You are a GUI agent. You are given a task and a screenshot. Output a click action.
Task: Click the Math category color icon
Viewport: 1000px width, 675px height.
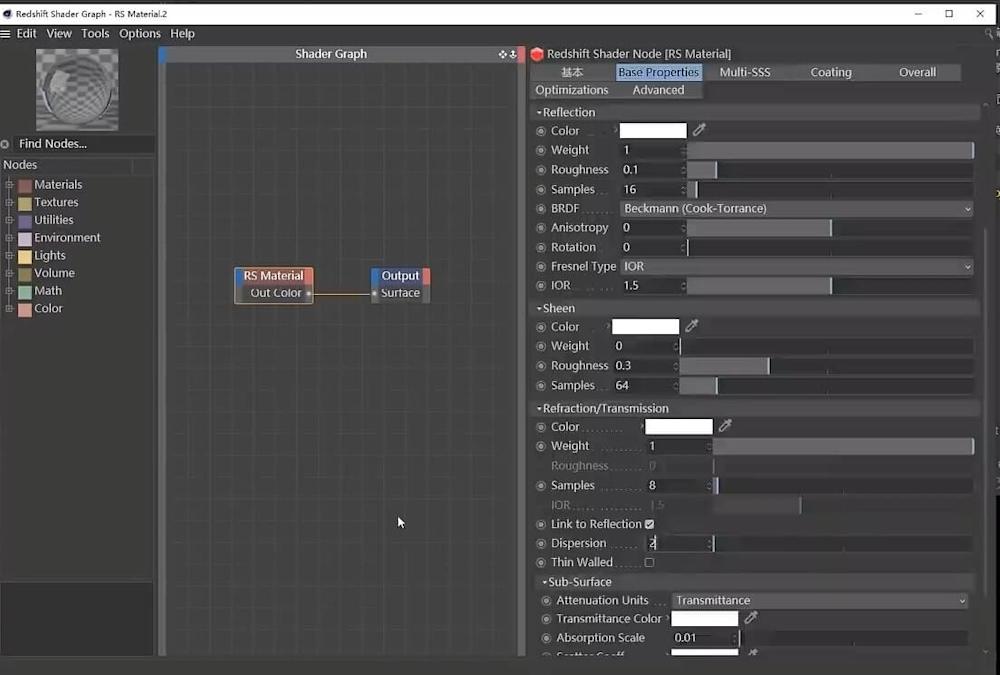click(x=25, y=292)
